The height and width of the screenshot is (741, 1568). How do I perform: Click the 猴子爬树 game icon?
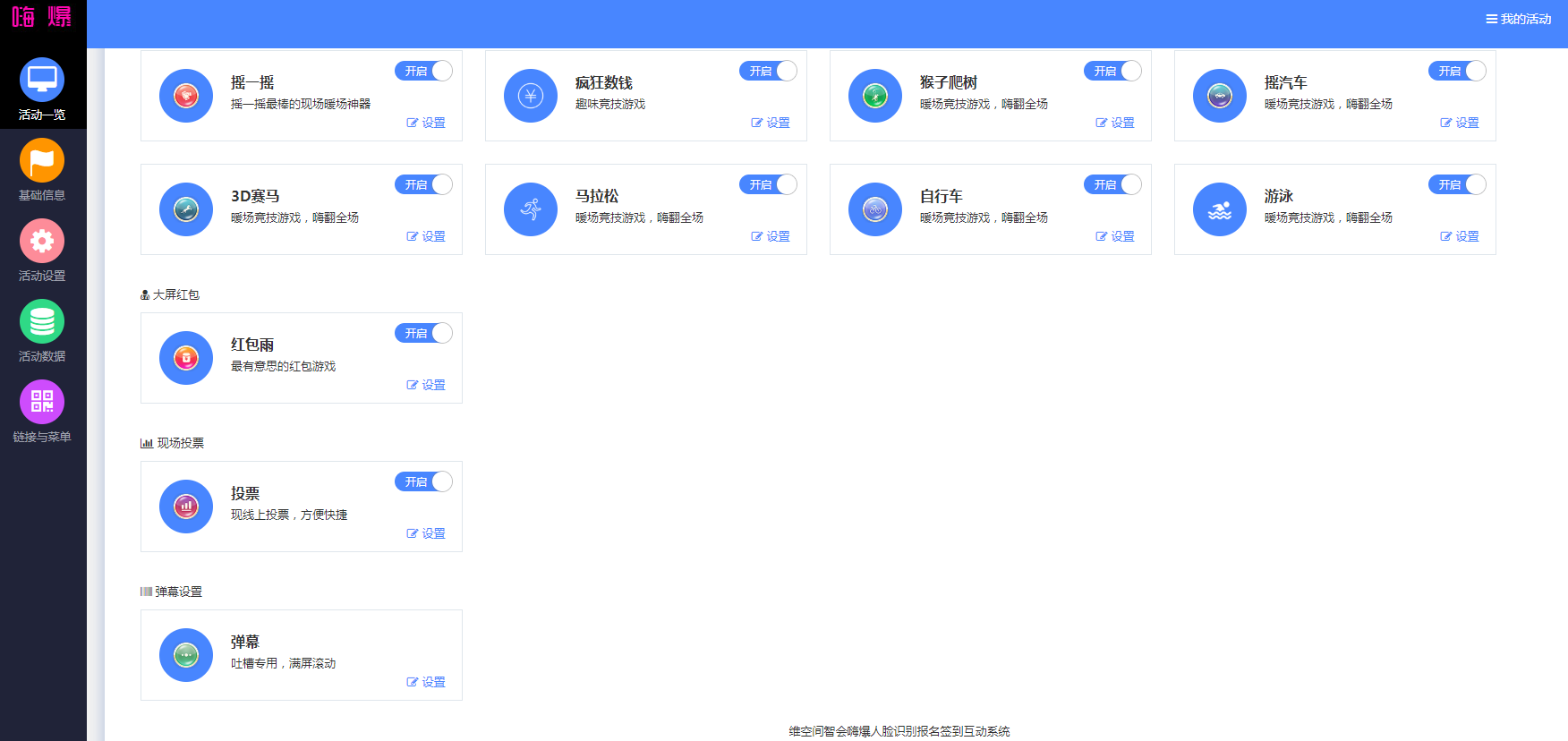pyautogui.click(x=875, y=96)
